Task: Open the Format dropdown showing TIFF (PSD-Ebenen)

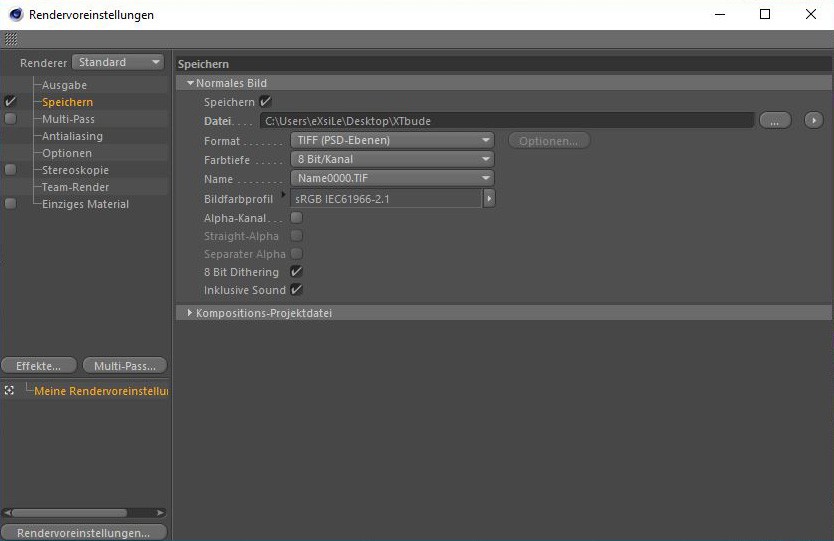Action: click(392, 141)
